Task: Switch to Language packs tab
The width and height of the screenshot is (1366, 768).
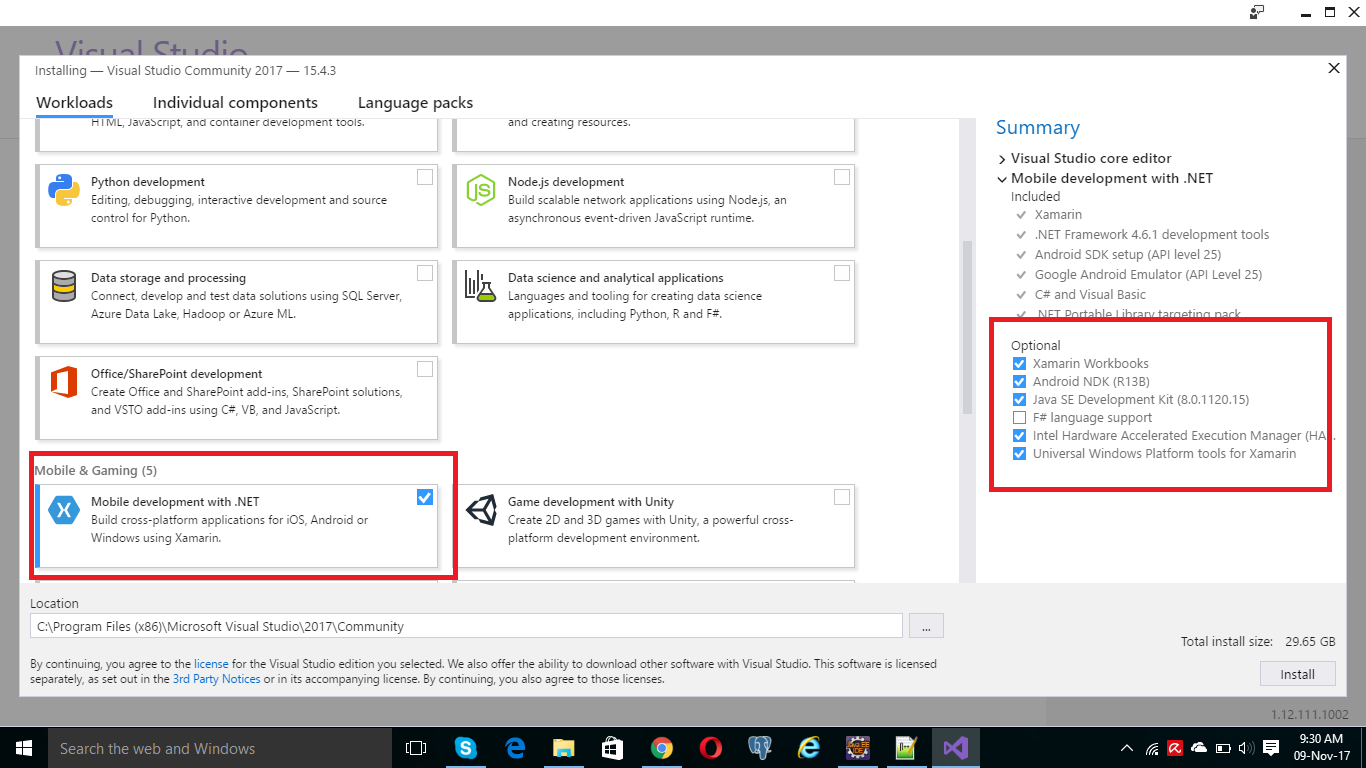Action: (x=415, y=103)
